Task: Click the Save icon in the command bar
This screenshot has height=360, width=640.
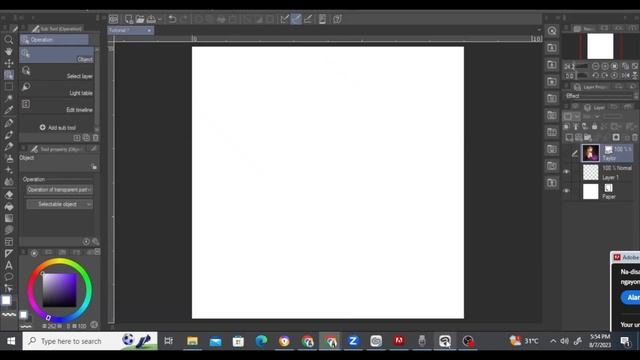Action: pos(151,19)
